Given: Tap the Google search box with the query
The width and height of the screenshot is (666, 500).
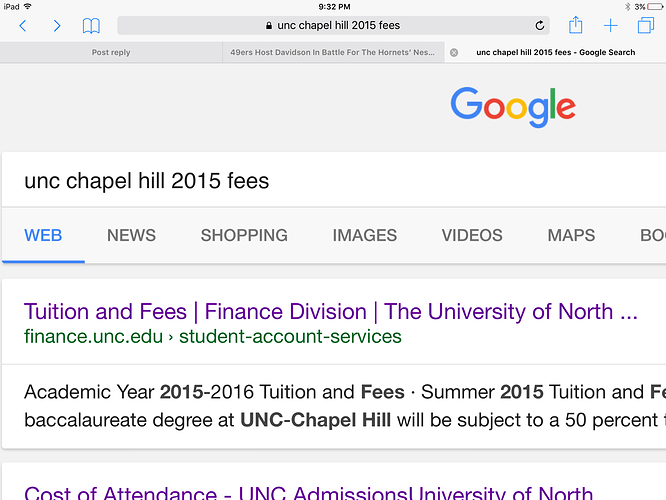Looking at the screenshot, I should tap(334, 180).
